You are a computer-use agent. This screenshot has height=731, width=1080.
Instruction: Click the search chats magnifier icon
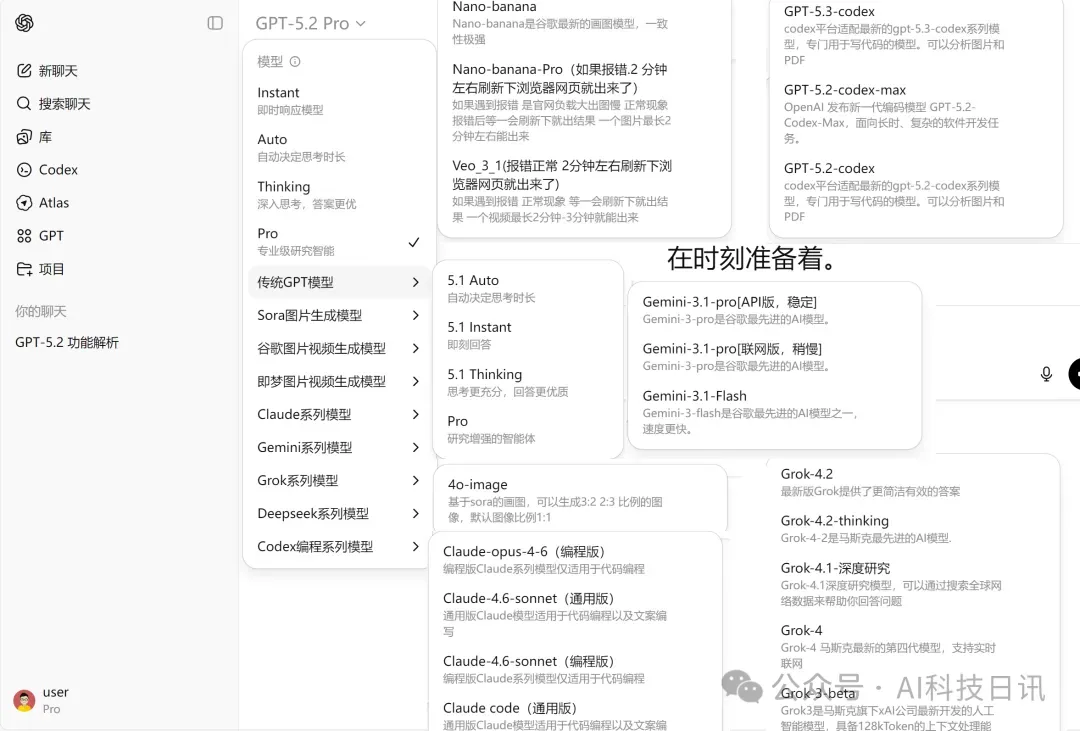(x=24, y=103)
